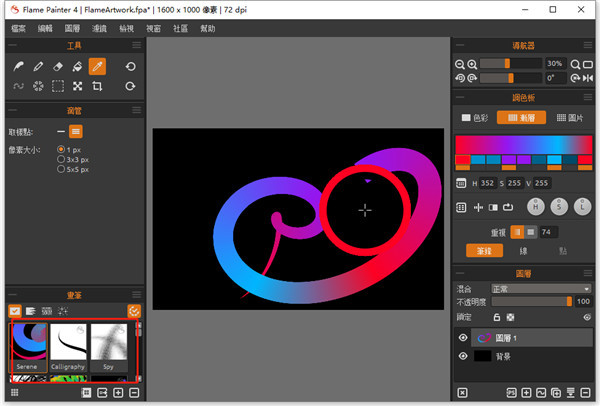Screen dimensions: 600x406
Task: Click the undo arrow in tools panel
Action: coord(130,66)
